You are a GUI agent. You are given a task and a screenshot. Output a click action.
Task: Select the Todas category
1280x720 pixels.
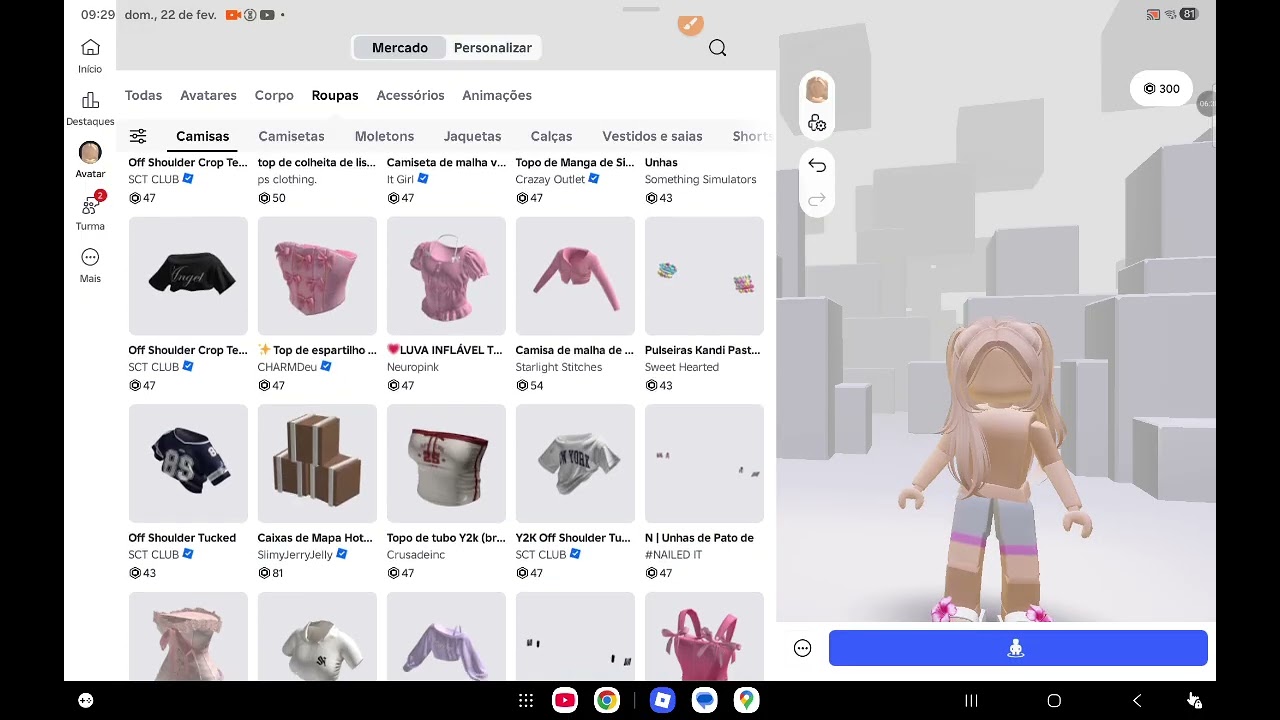pos(143,95)
